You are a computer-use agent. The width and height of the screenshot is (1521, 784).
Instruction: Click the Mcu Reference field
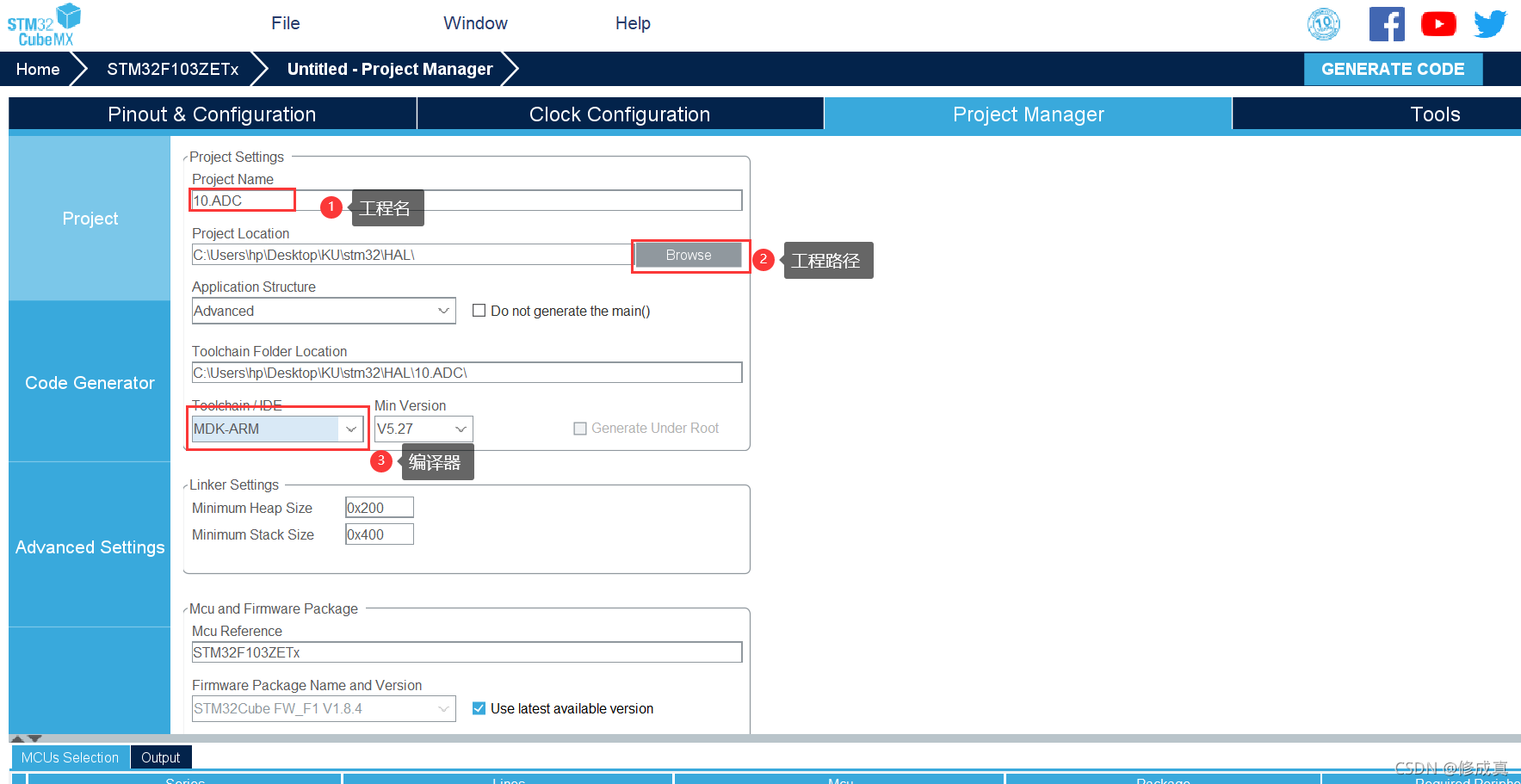tap(467, 652)
